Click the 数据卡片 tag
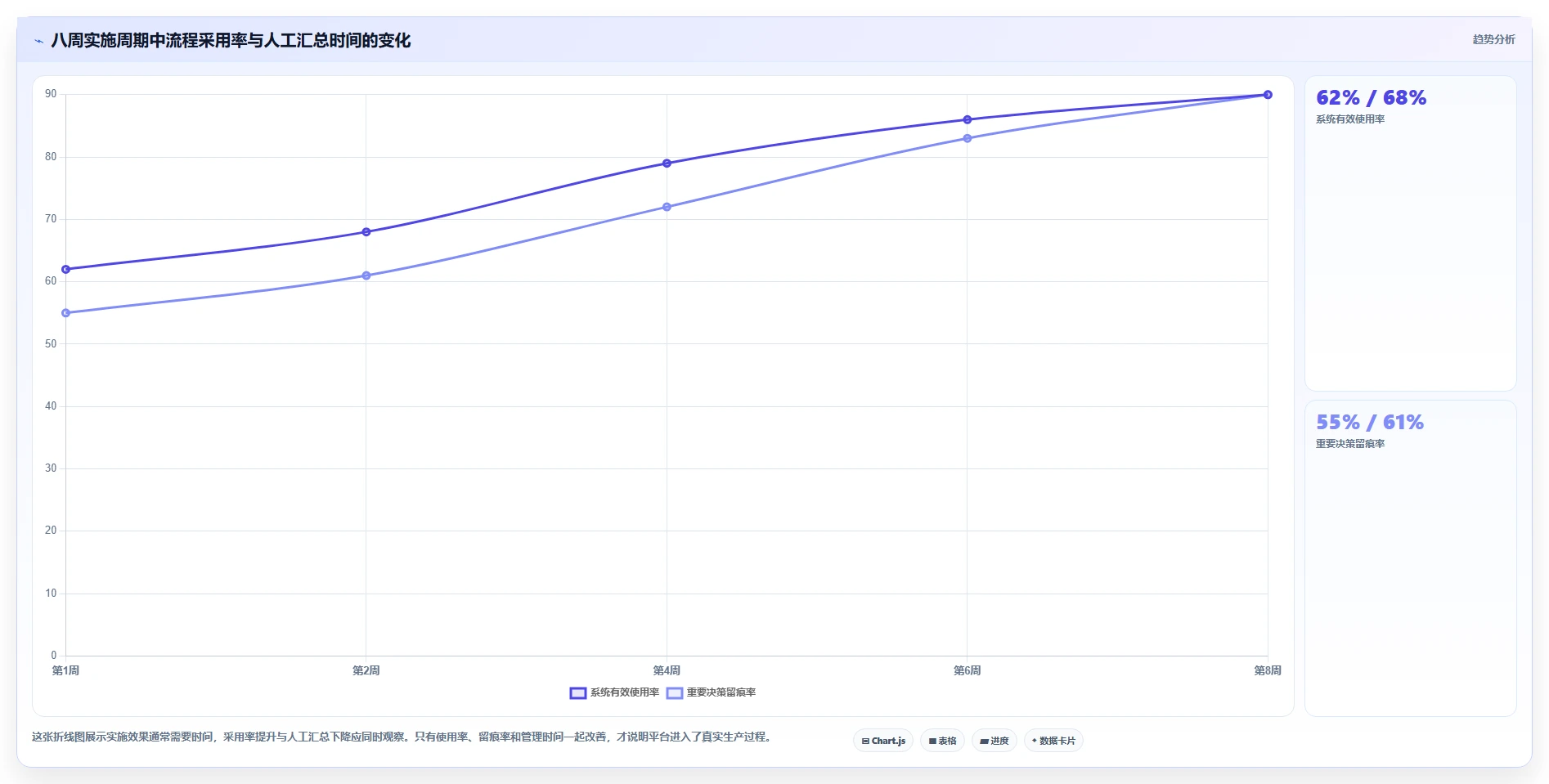The image size is (1549, 784). (x=1053, y=741)
